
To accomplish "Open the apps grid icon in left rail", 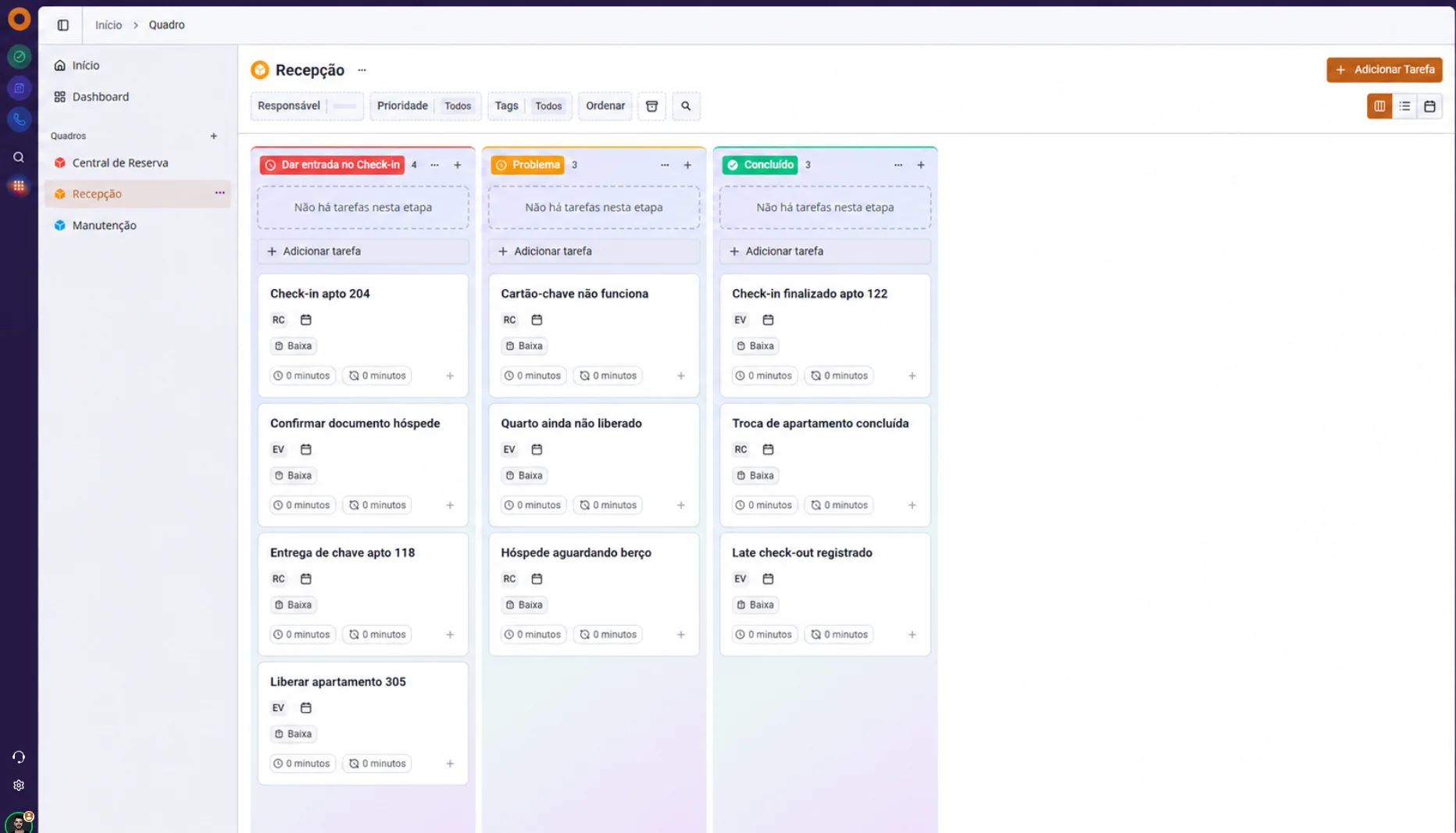I will (x=19, y=186).
